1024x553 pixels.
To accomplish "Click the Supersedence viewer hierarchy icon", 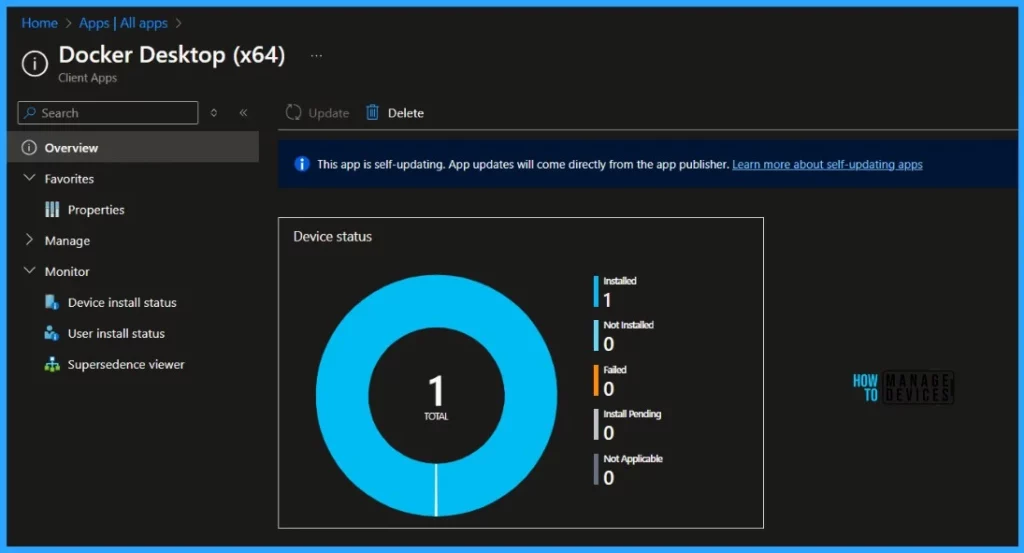I will coord(52,364).
